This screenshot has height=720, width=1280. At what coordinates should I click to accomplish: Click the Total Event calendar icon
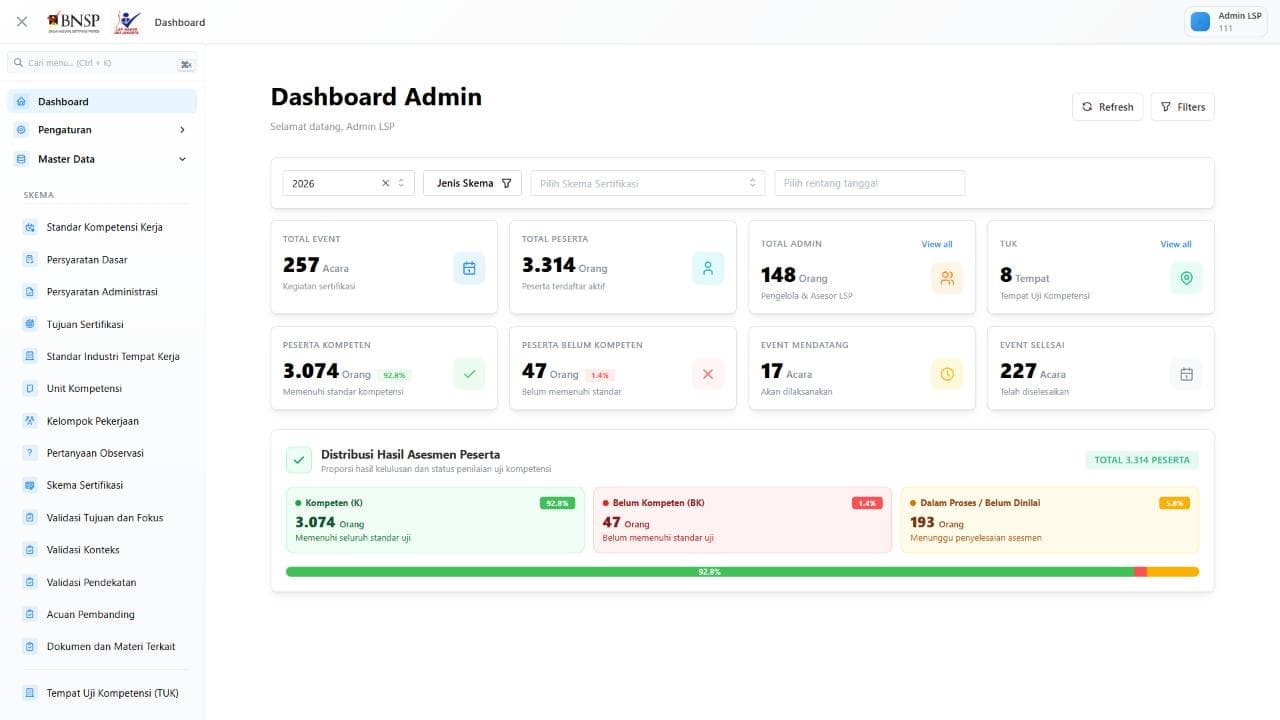click(469, 268)
